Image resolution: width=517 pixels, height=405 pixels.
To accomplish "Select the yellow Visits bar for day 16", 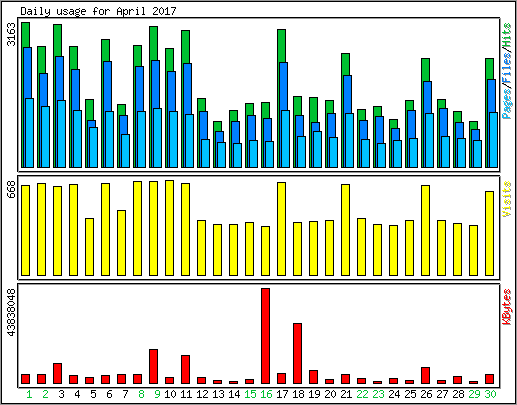I will (x=266, y=251).
